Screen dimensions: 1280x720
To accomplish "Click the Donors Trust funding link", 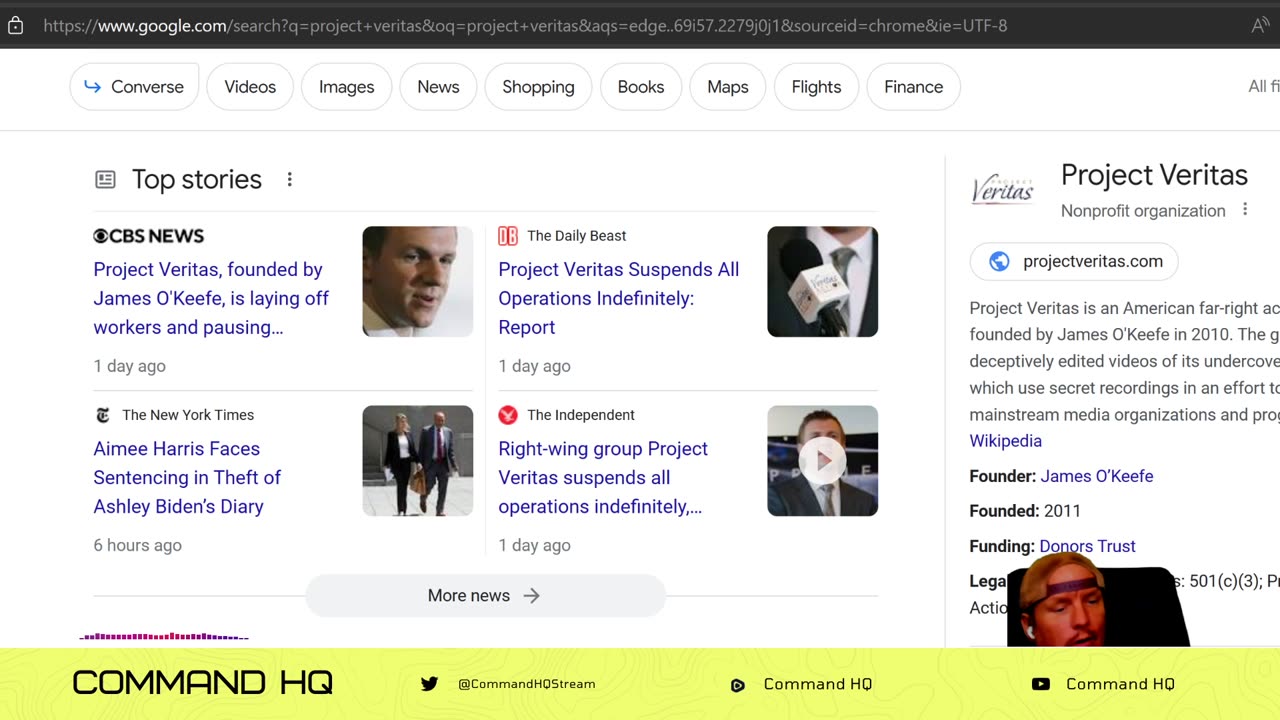I will coord(1087,546).
